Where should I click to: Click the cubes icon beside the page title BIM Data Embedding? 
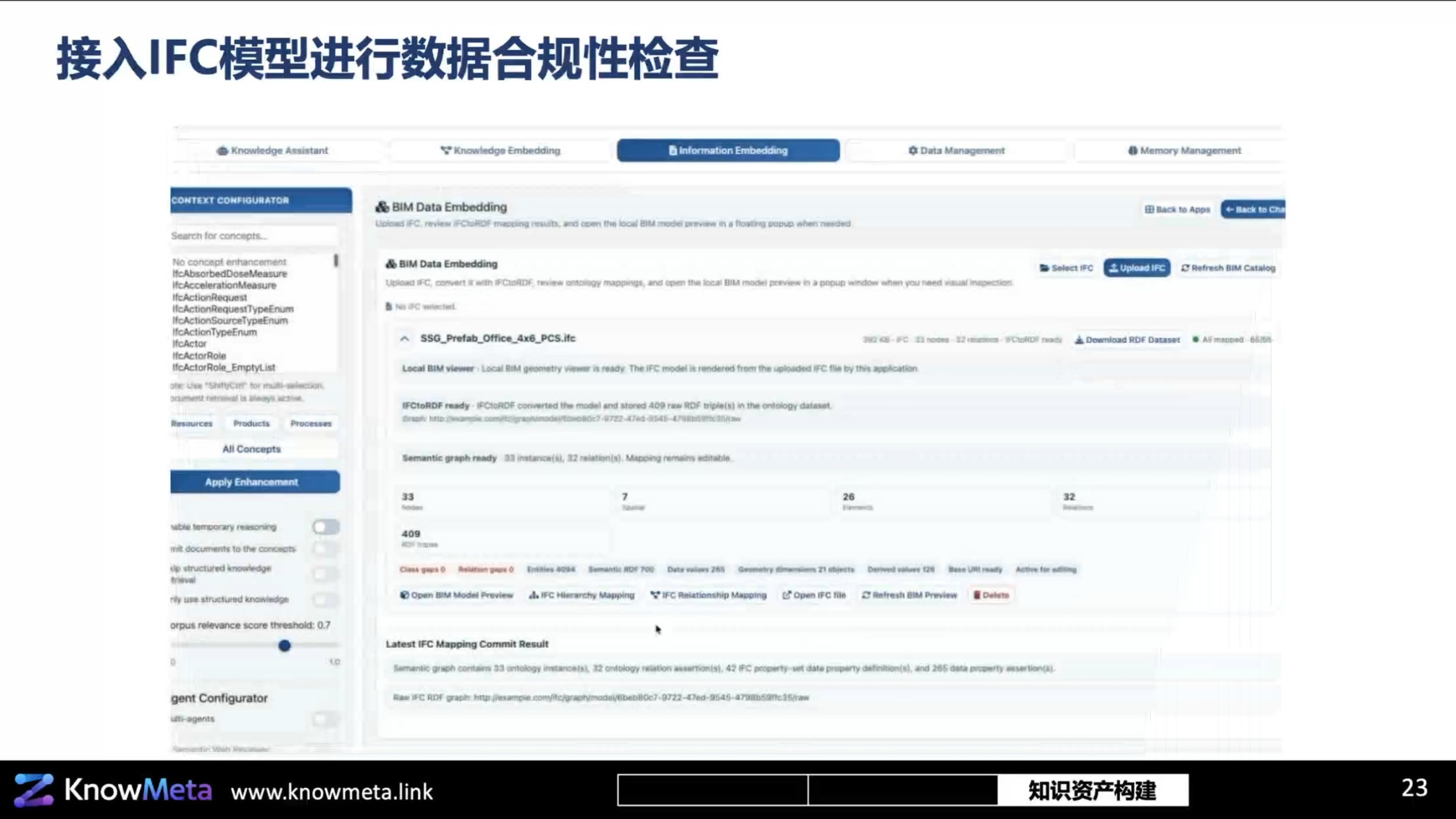point(382,207)
